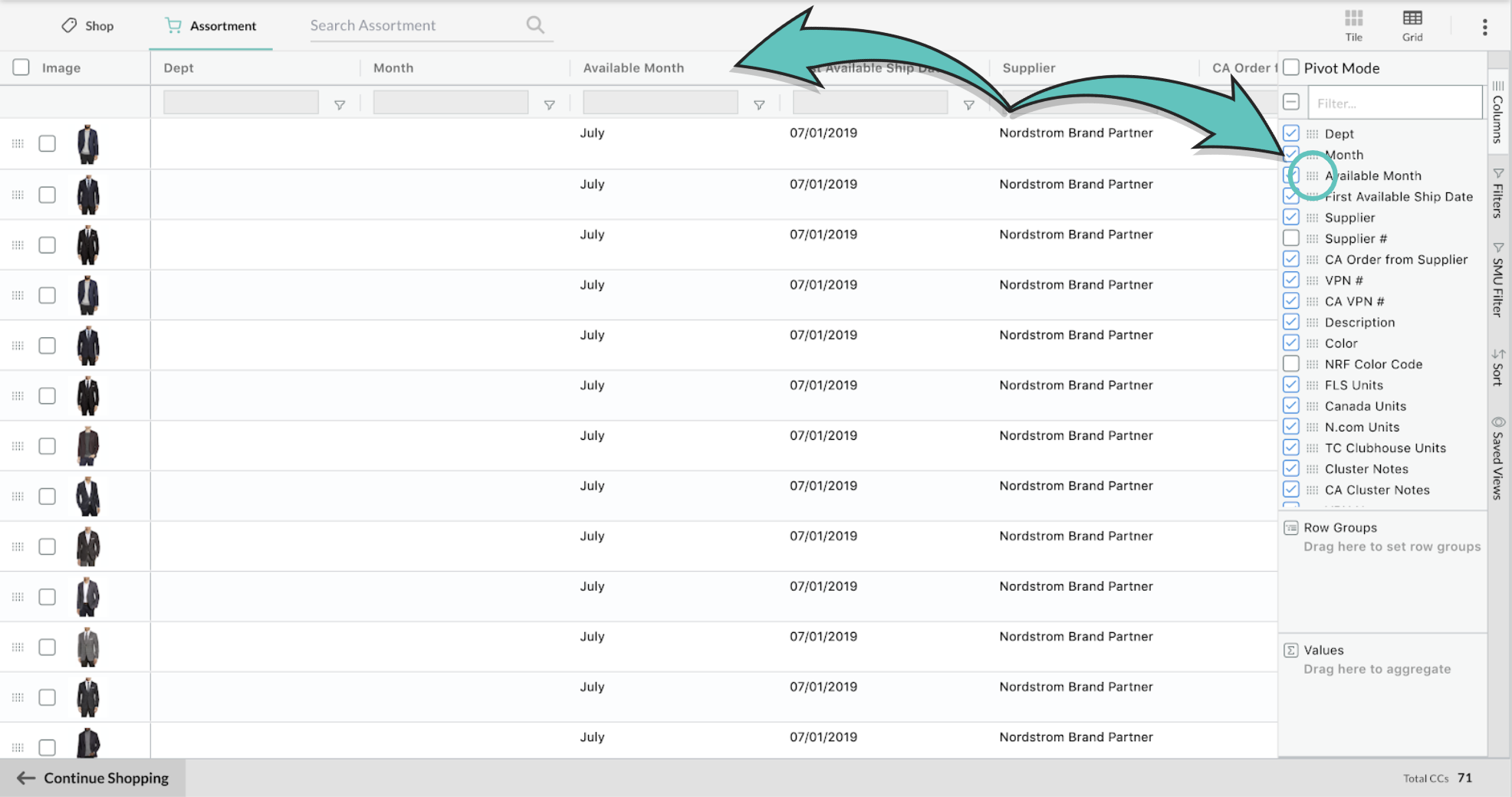Open the three-dot more options menu
The width and height of the screenshot is (1512, 797).
point(1484,27)
